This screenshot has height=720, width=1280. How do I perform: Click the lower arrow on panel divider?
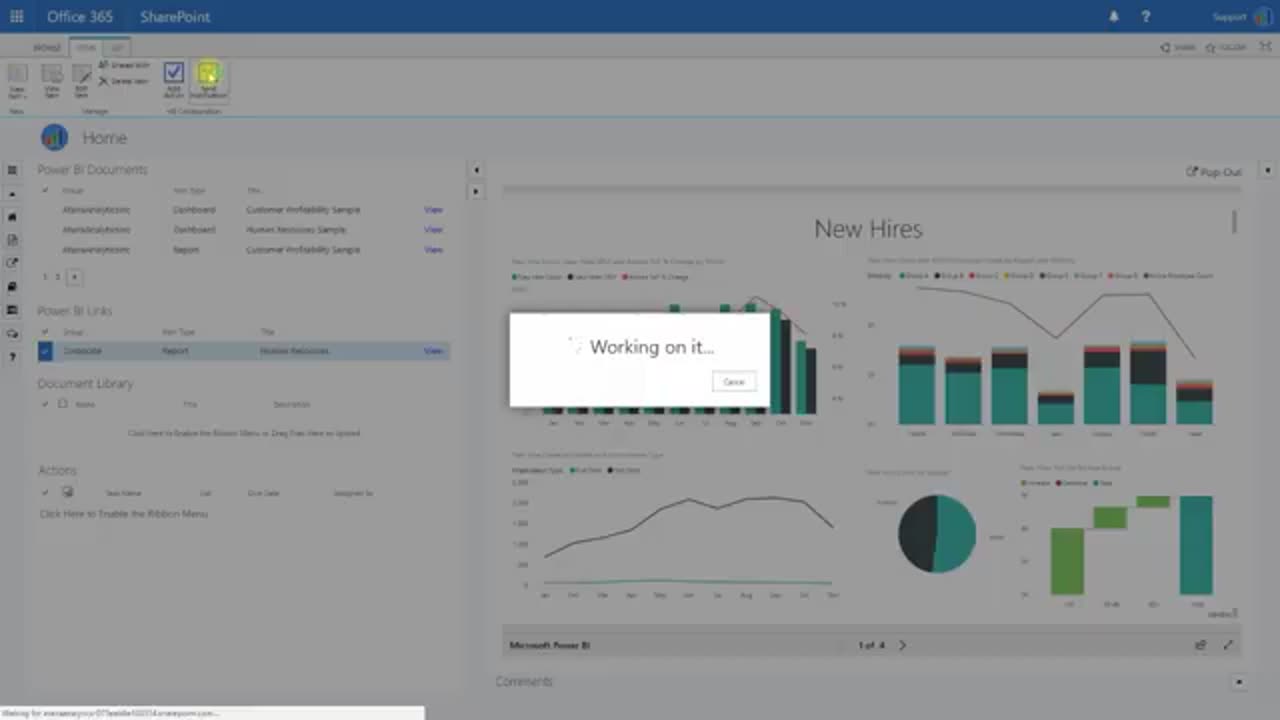click(476, 191)
